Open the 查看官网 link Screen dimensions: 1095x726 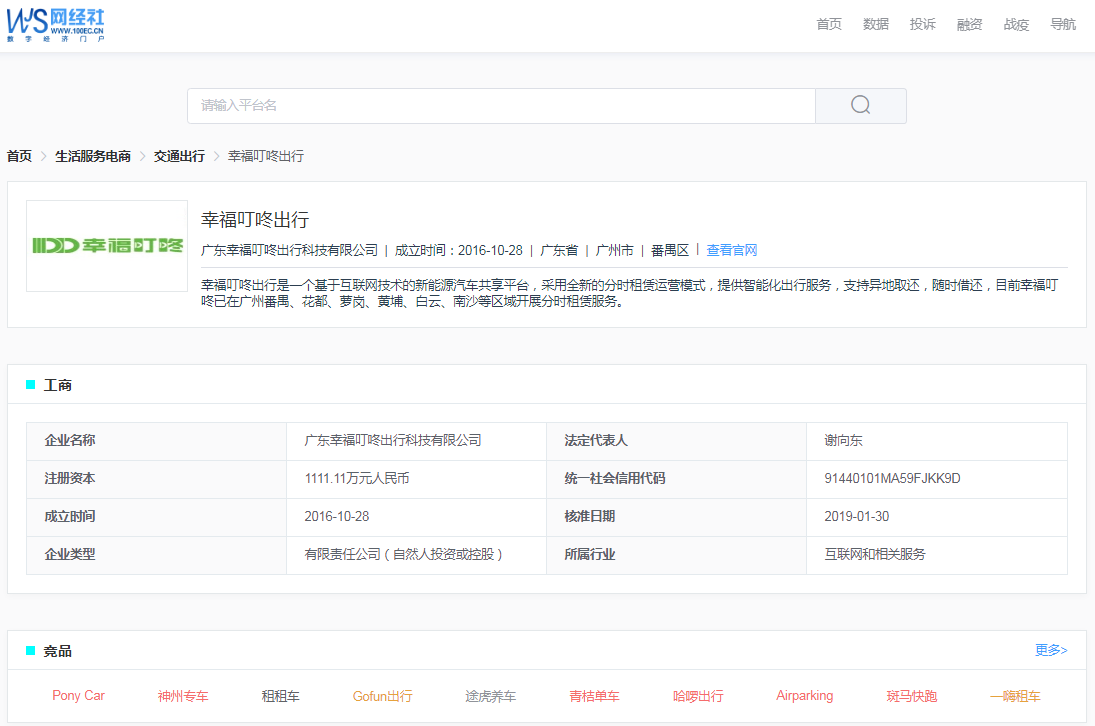click(x=732, y=250)
